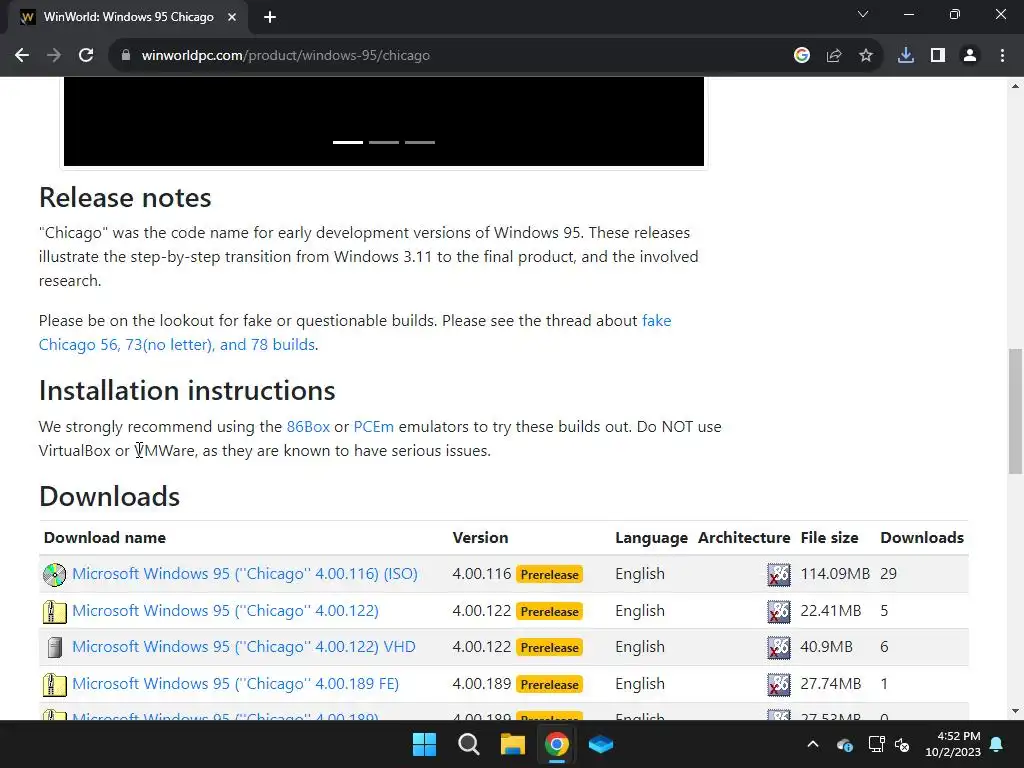Open fake Chicago builds thread link
The width and height of the screenshot is (1024, 768).
click(x=355, y=332)
